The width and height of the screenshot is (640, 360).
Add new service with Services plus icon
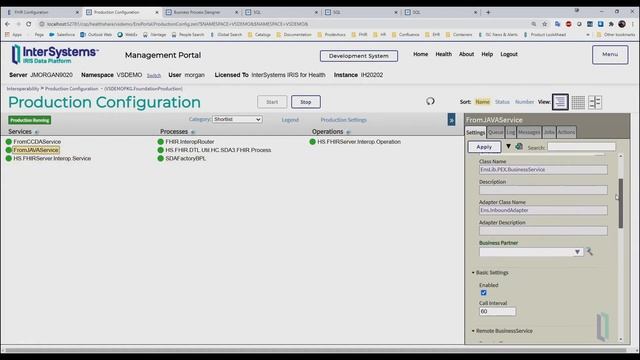coord(36,132)
